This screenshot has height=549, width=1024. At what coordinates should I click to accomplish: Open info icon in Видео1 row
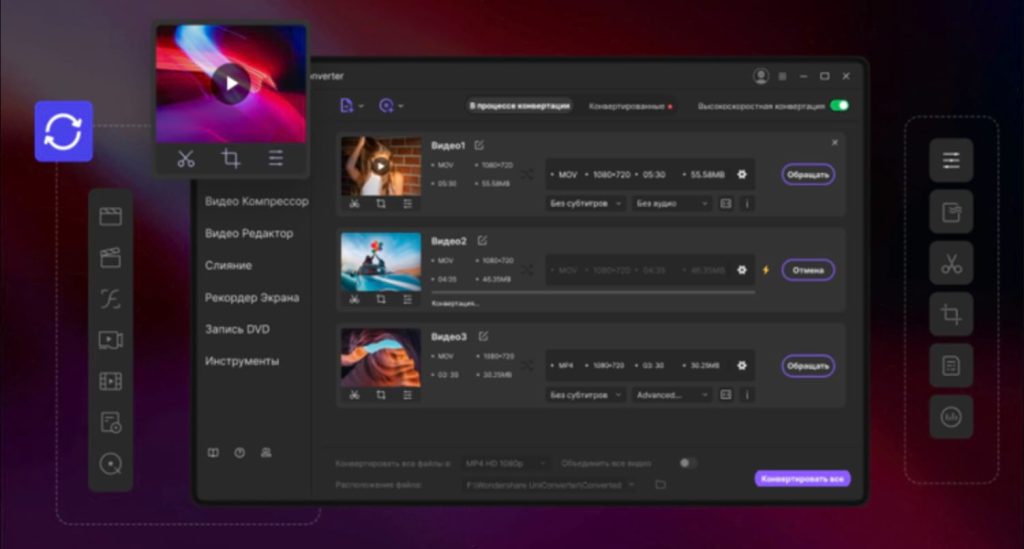pyautogui.click(x=747, y=204)
